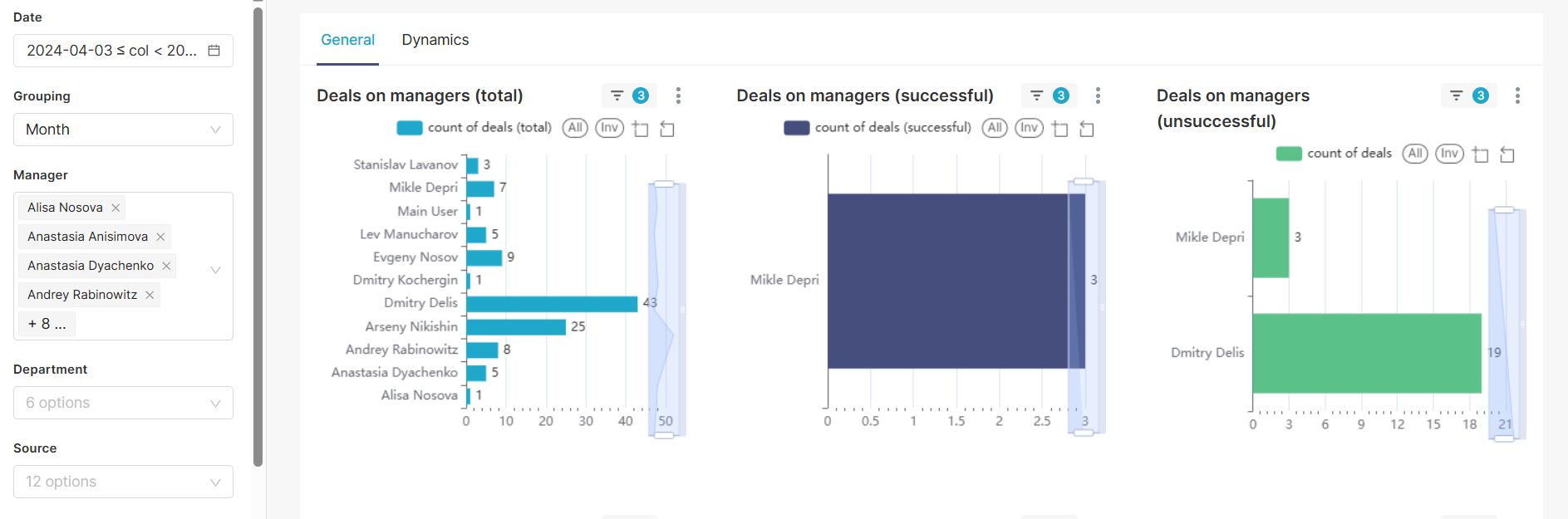Open three-dot menu for successful deals chart
Image resolution: width=1568 pixels, height=519 pixels.
(x=1098, y=95)
